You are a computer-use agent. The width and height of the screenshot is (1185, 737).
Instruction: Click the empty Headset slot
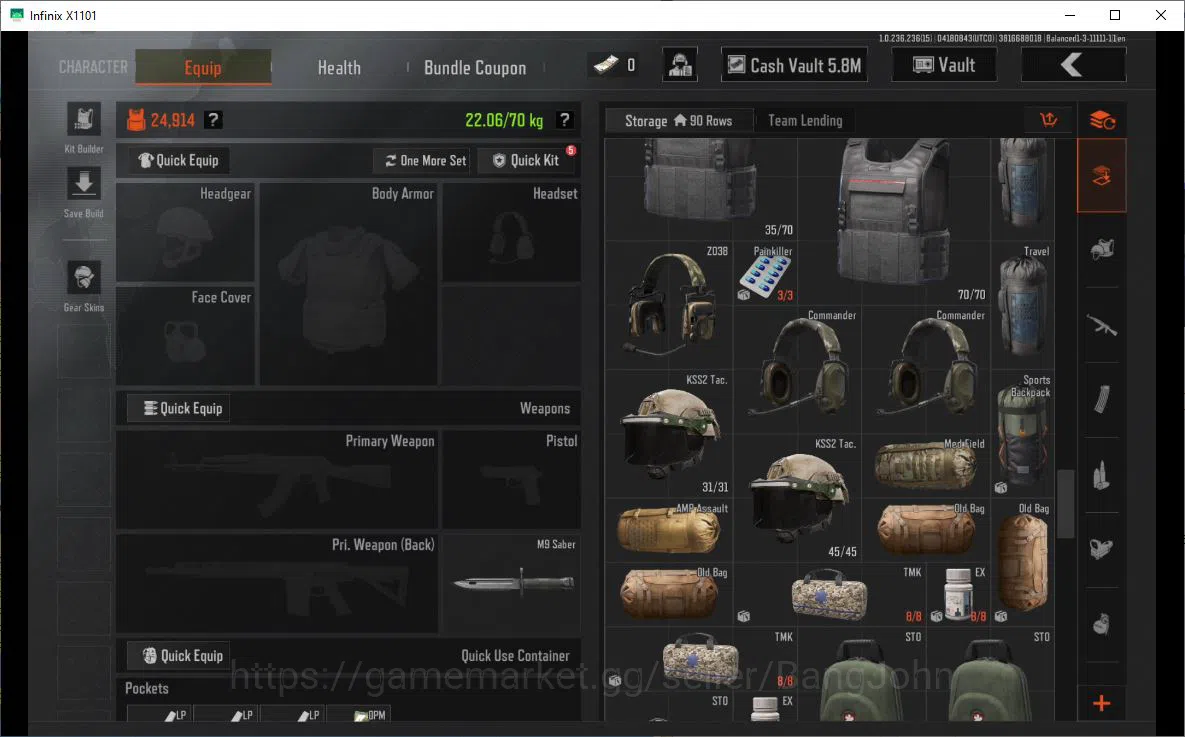[x=512, y=233]
